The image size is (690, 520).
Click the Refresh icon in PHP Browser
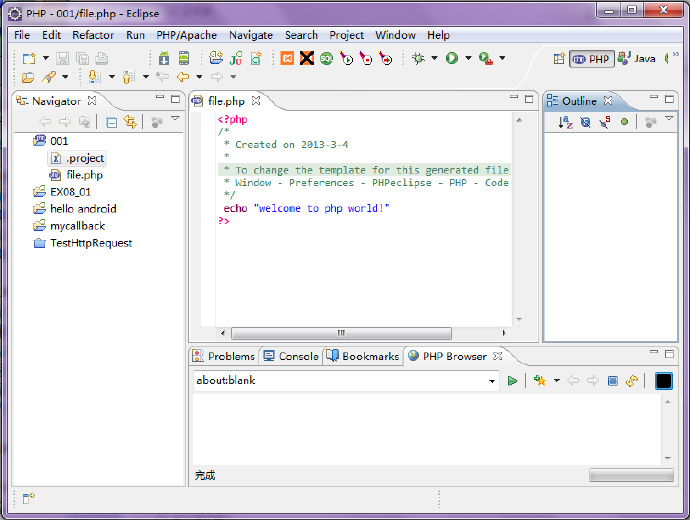[632, 381]
